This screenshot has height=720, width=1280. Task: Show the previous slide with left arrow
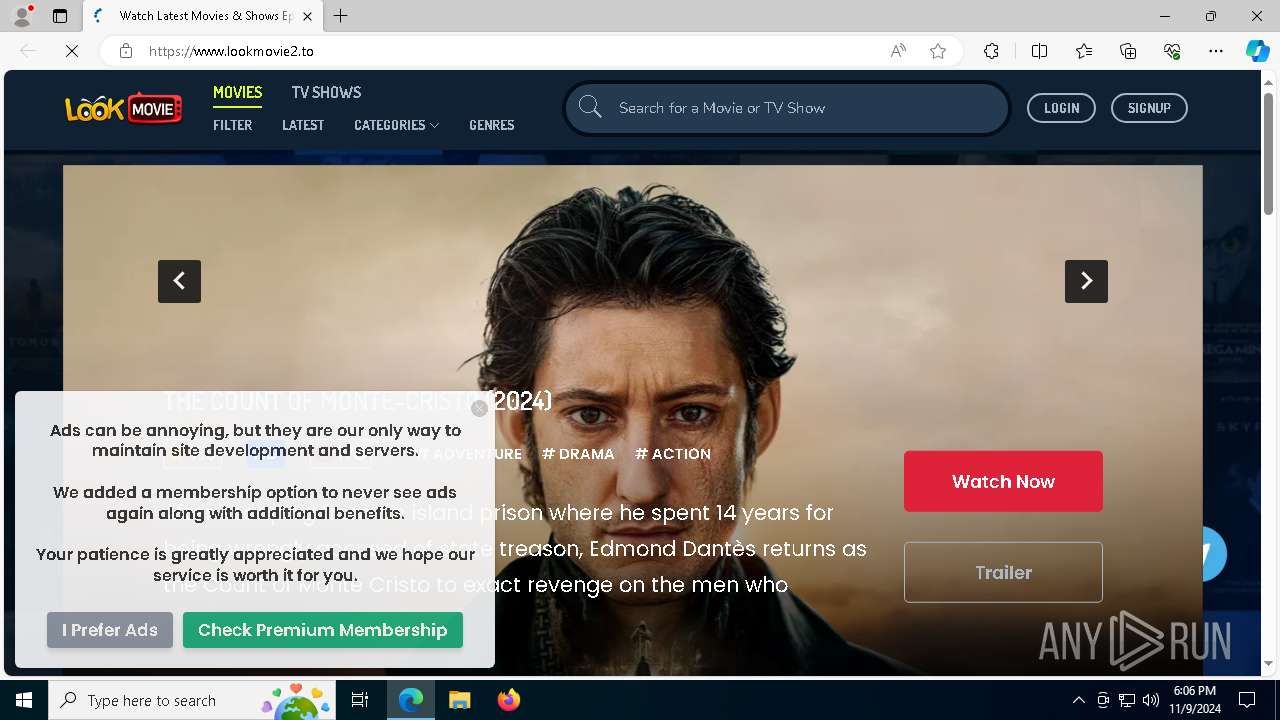(x=179, y=281)
